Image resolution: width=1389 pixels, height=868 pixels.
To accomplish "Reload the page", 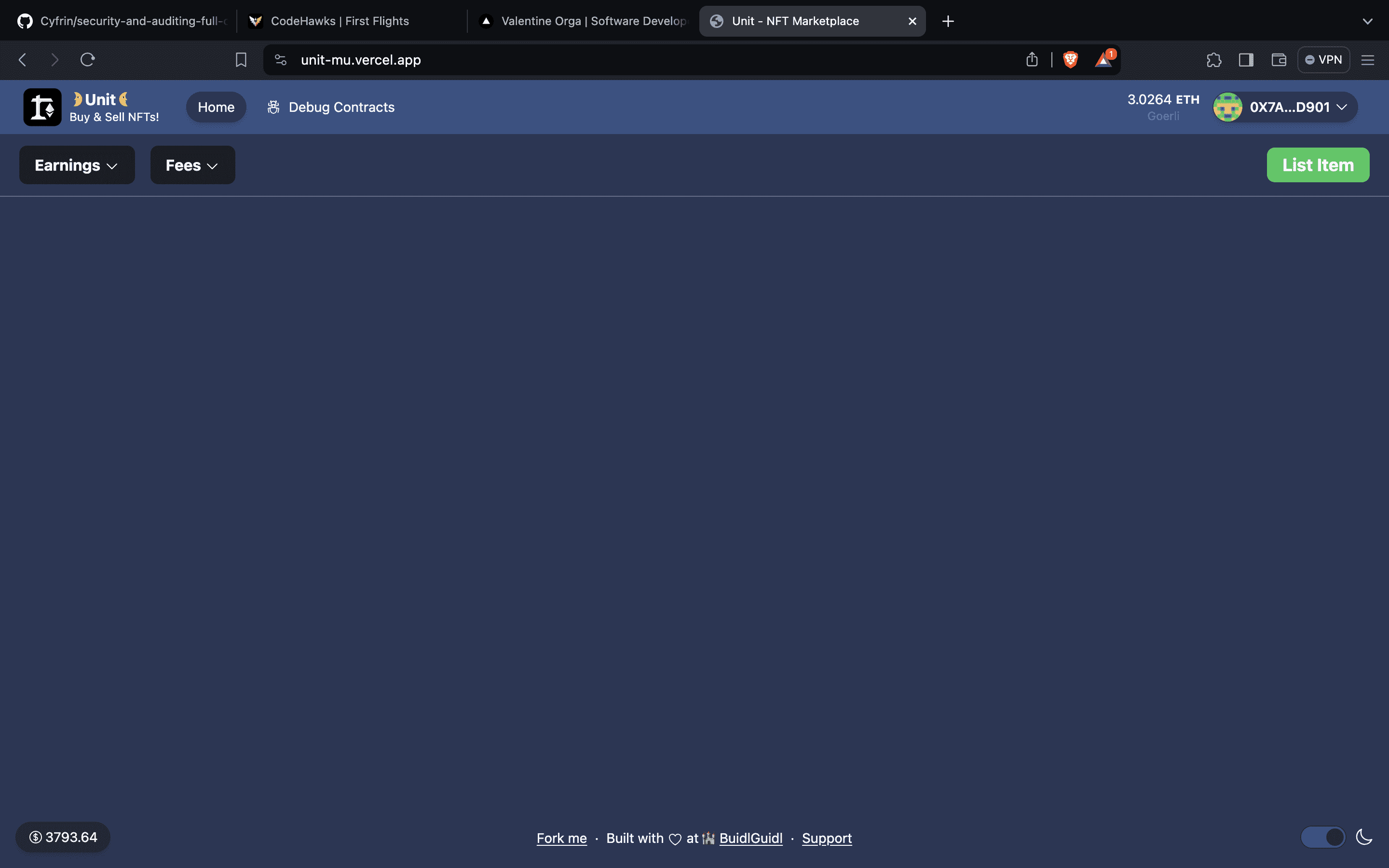I will click(x=87, y=60).
